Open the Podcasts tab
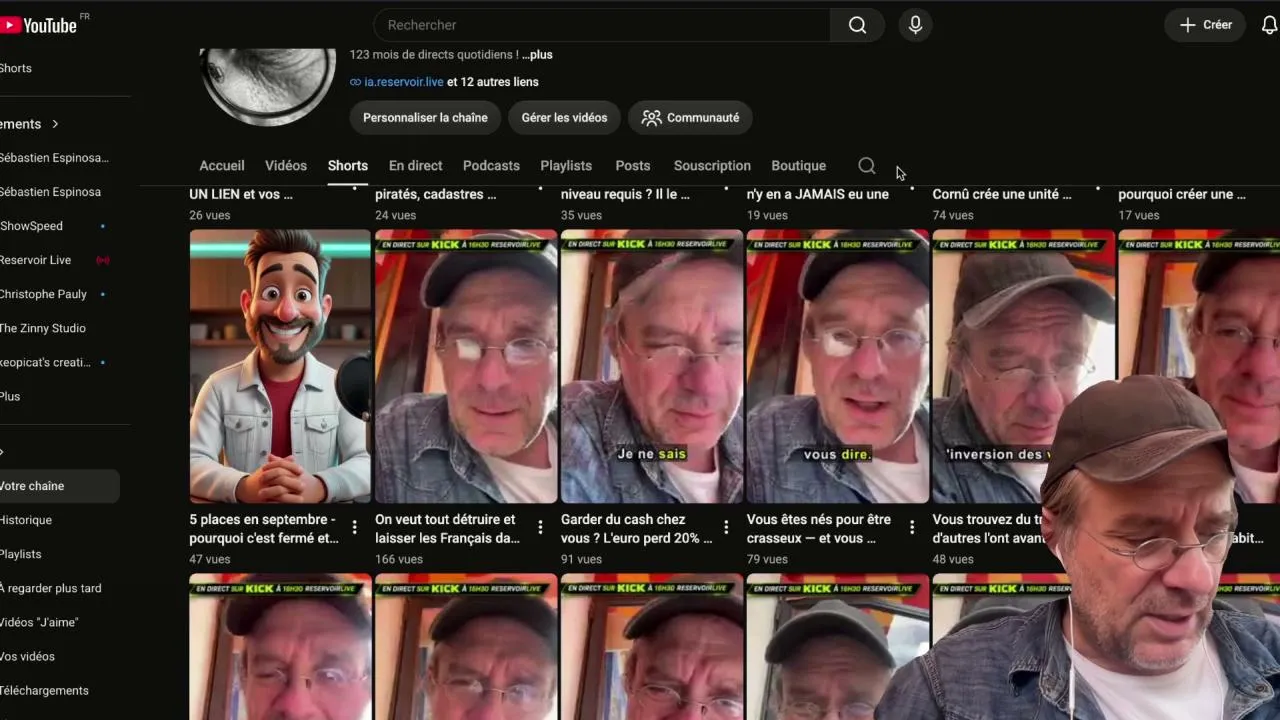Screen dimensions: 1280x720 point(491,166)
